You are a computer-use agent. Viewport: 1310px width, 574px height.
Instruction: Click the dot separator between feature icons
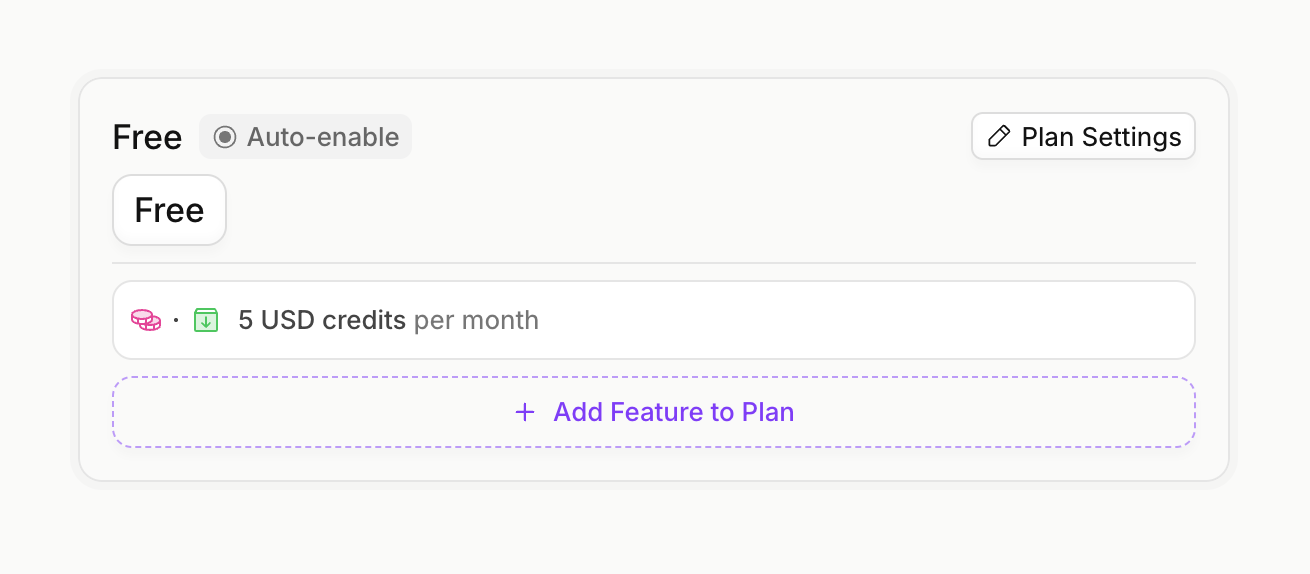(176, 320)
